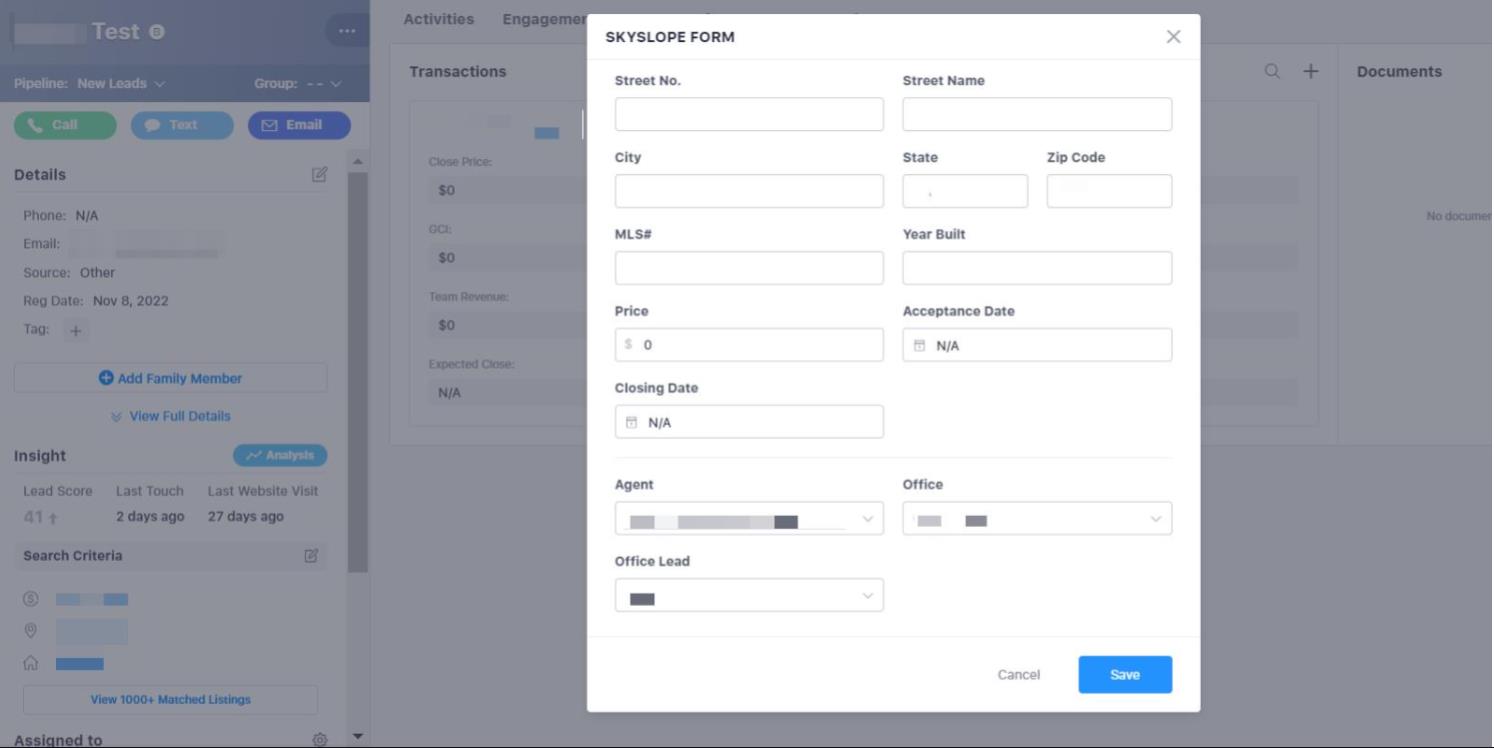This screenshot has height=748, width=1494.
Task: Click the edit icon beside Search Criteria
Action: coord(311,556)
